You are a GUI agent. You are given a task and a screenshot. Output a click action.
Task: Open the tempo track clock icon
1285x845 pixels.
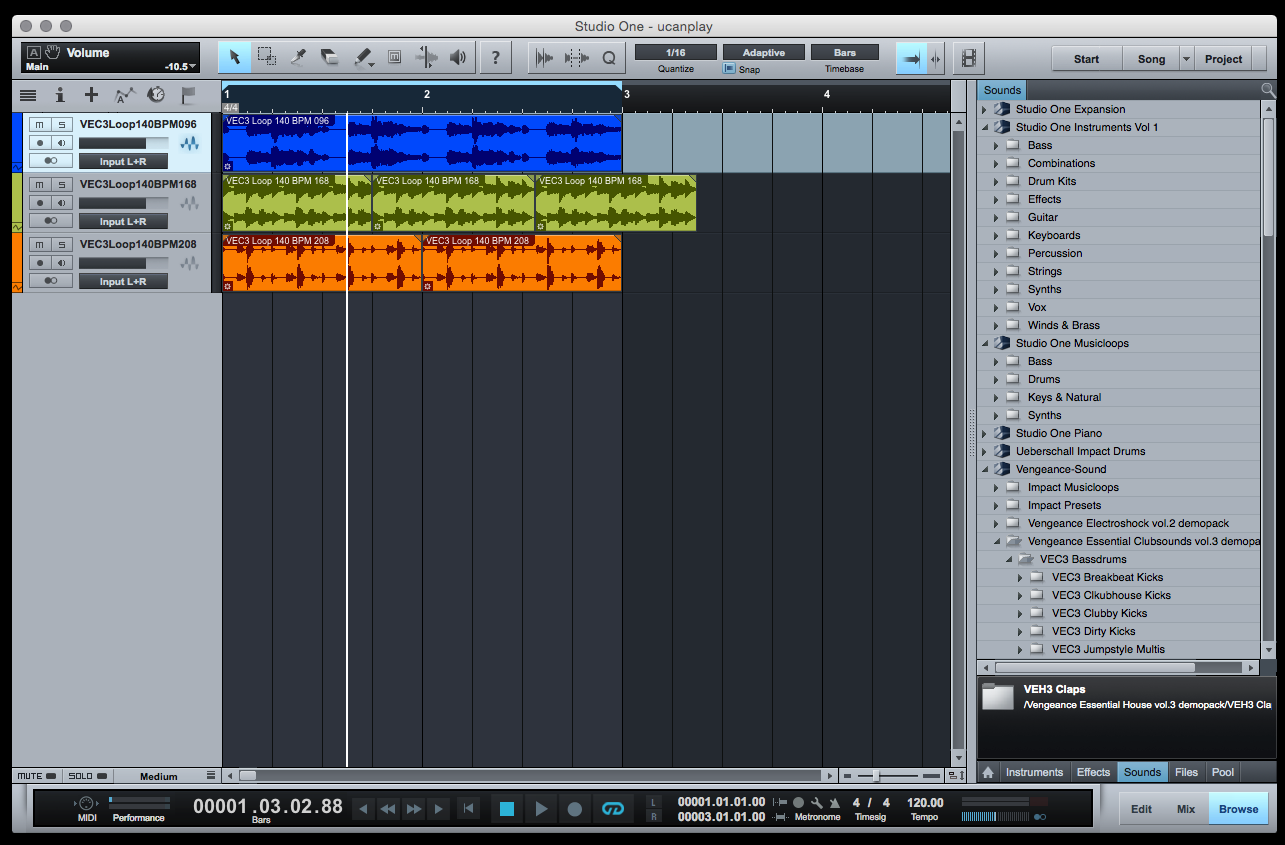click(156, 95)
